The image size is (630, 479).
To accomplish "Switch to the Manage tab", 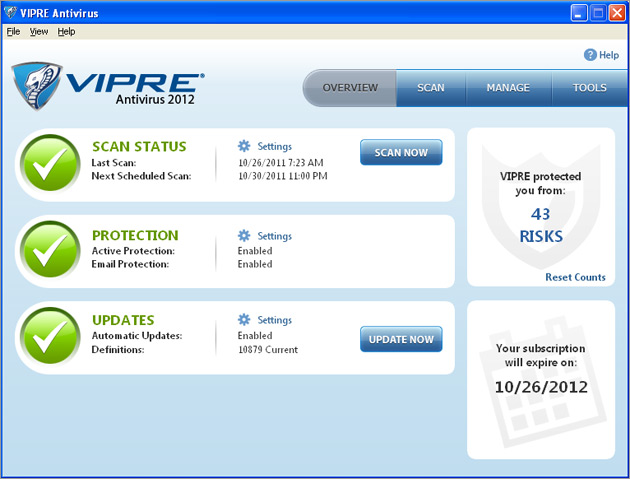I will [508, 88].
